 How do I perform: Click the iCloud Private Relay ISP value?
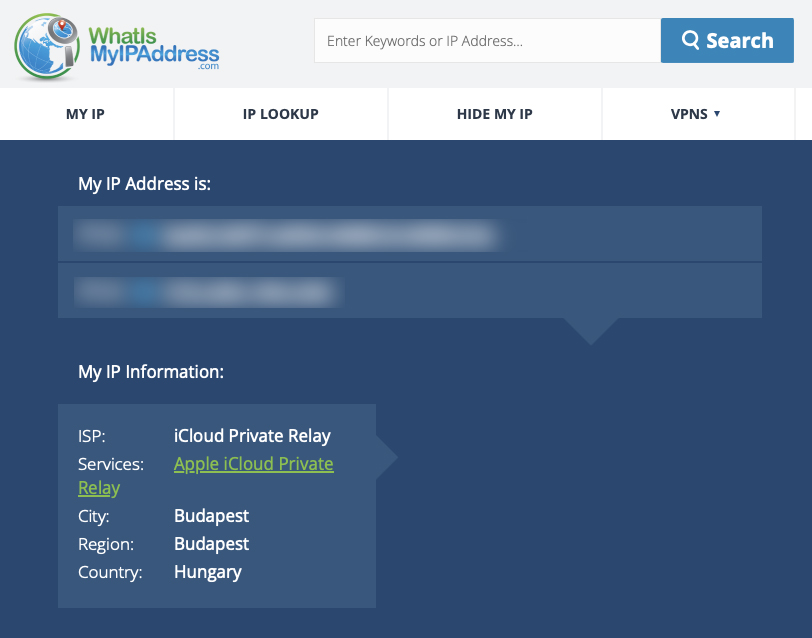252,436
